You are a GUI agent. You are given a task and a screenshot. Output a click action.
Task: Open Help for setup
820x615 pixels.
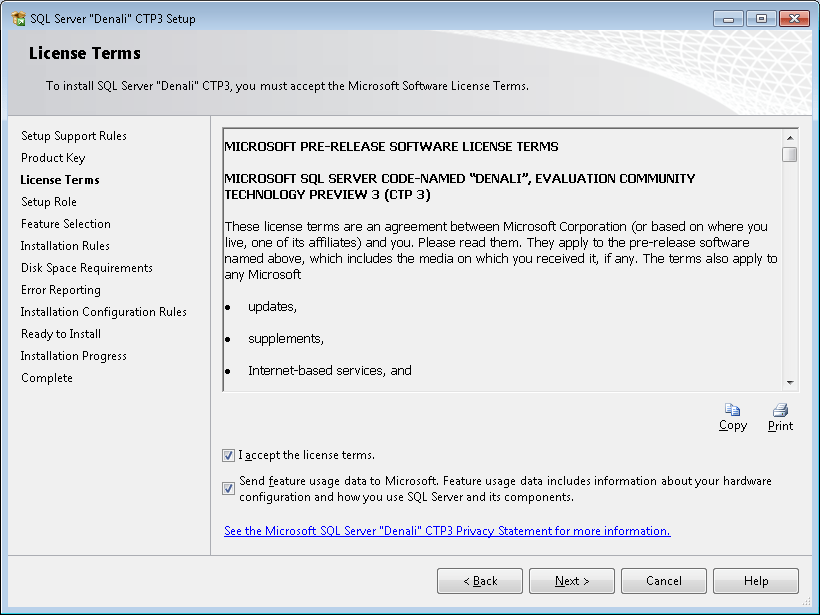point(756,581)
